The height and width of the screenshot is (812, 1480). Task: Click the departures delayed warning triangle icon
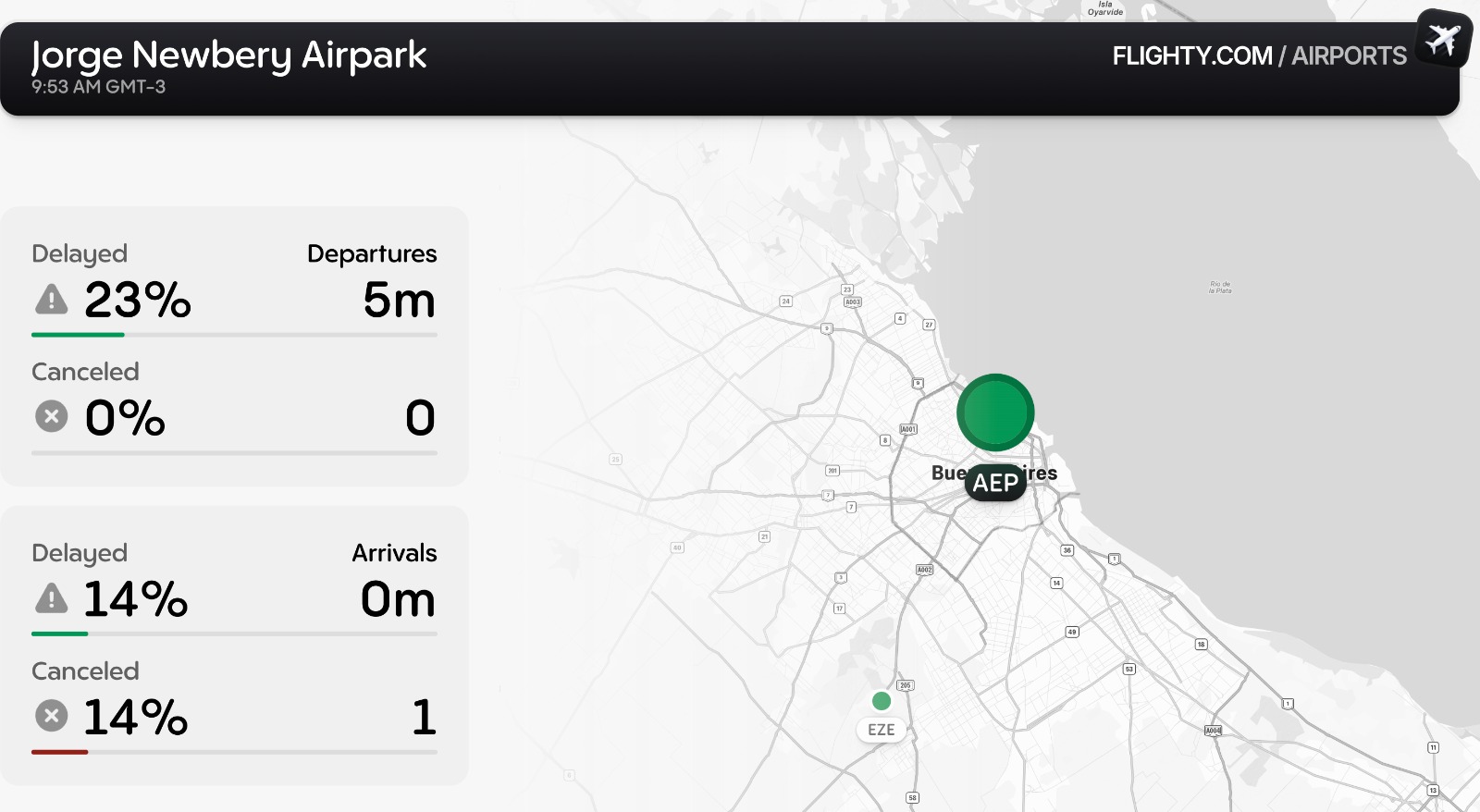pyautogui.click(x=52, y=300)
